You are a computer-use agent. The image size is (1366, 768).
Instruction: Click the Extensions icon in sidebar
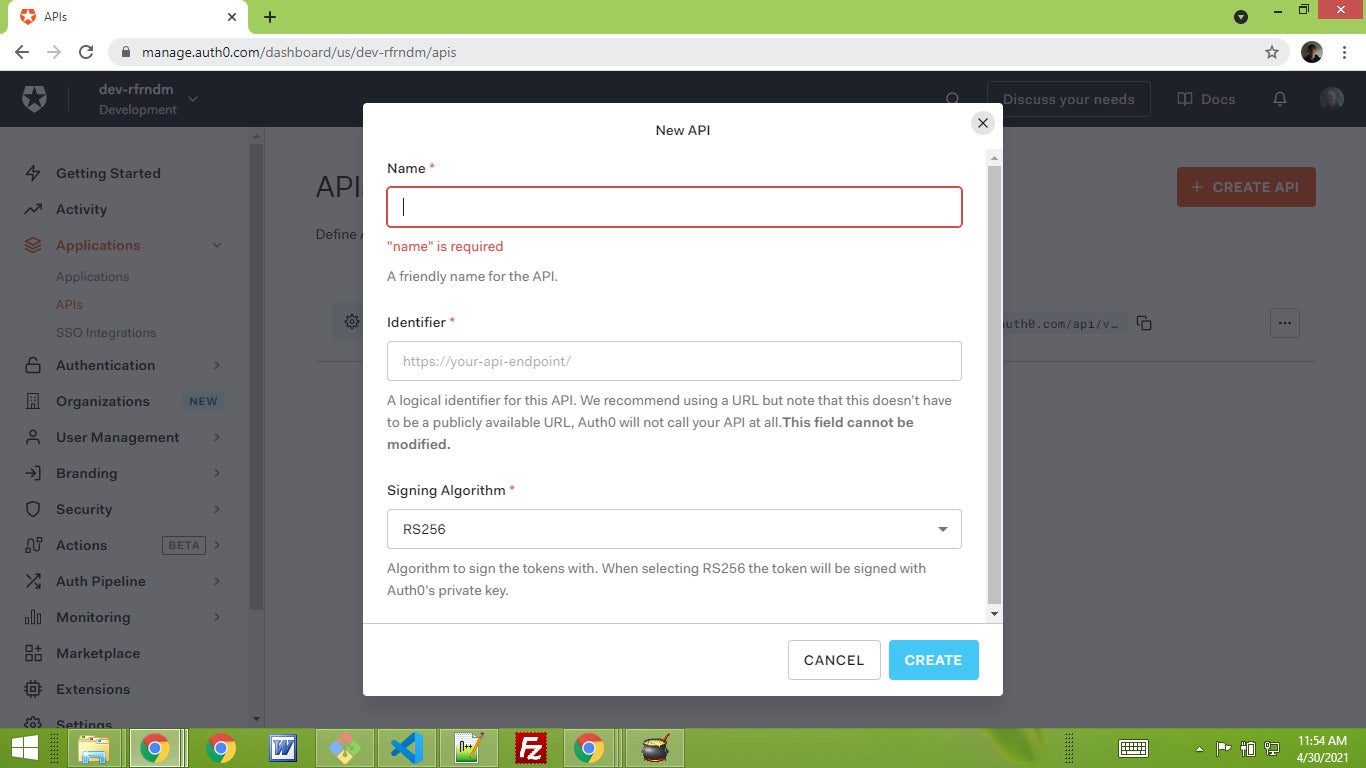[x=33, y=689]
